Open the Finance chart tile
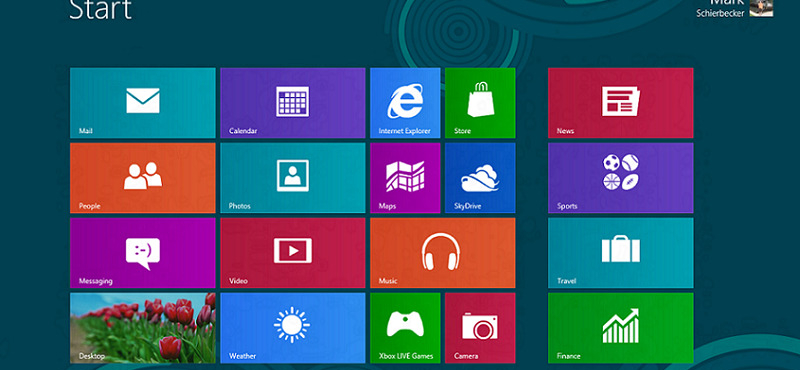 620,328
